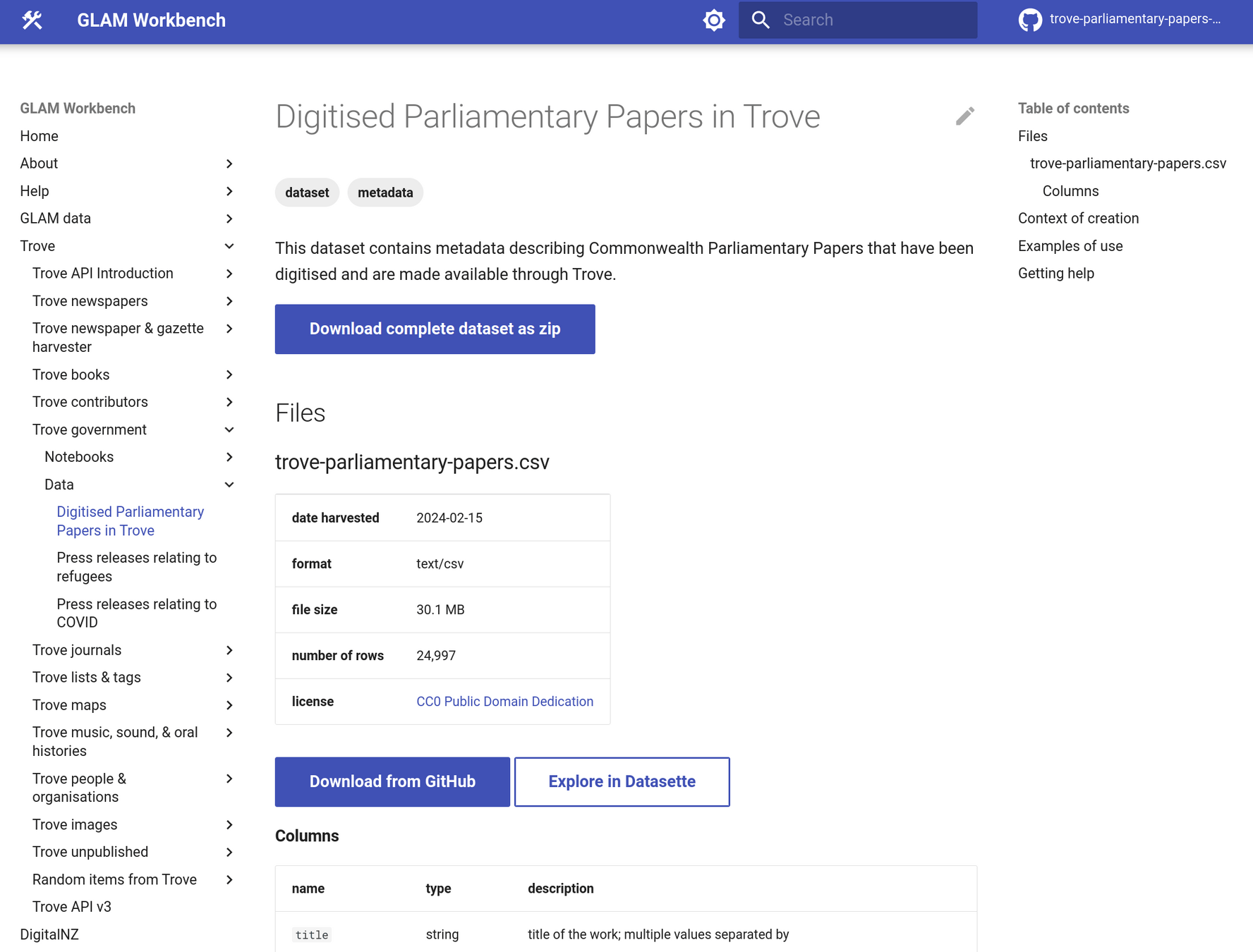Expand the GLAM data section chevron

pos(229,219)
